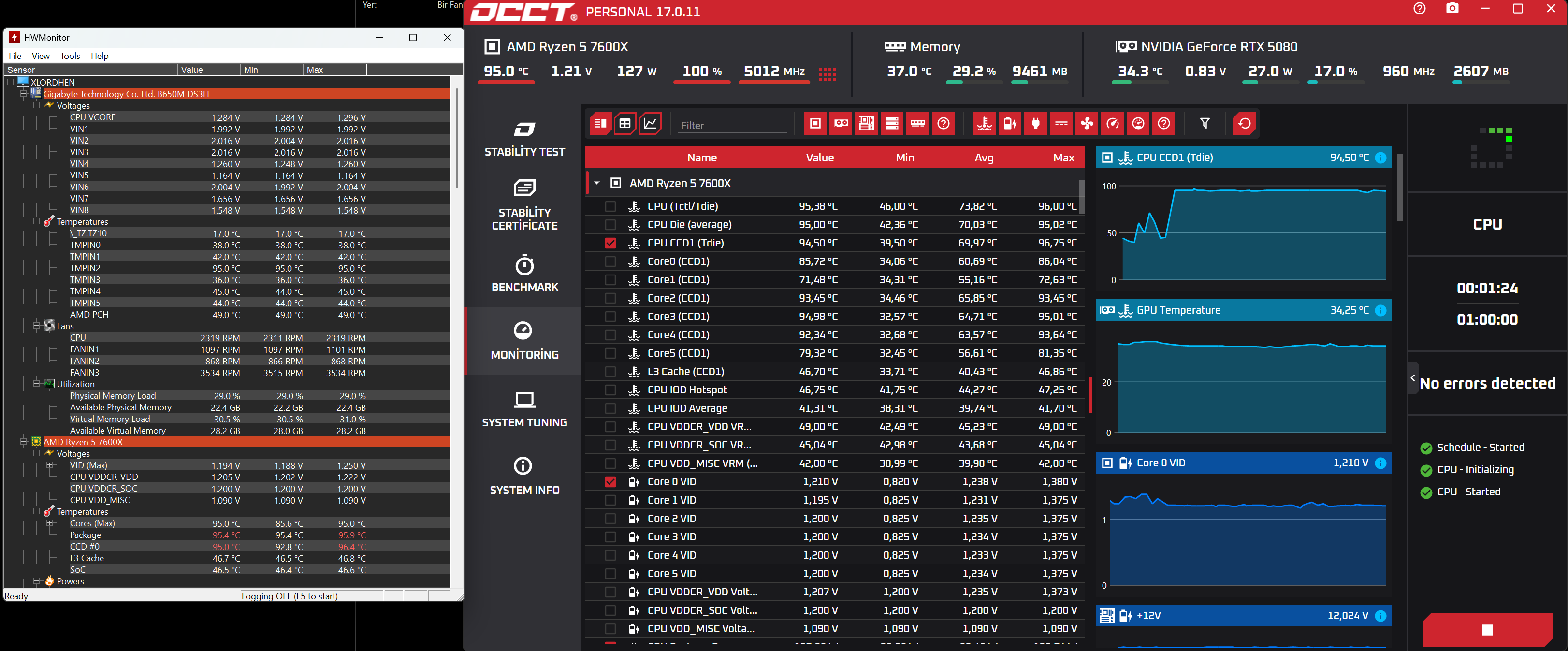The width and height of the screenshot is (1568, 651).
Task: Show info for CPU CCD1 (Tdie) graph
Action: 1380,158
